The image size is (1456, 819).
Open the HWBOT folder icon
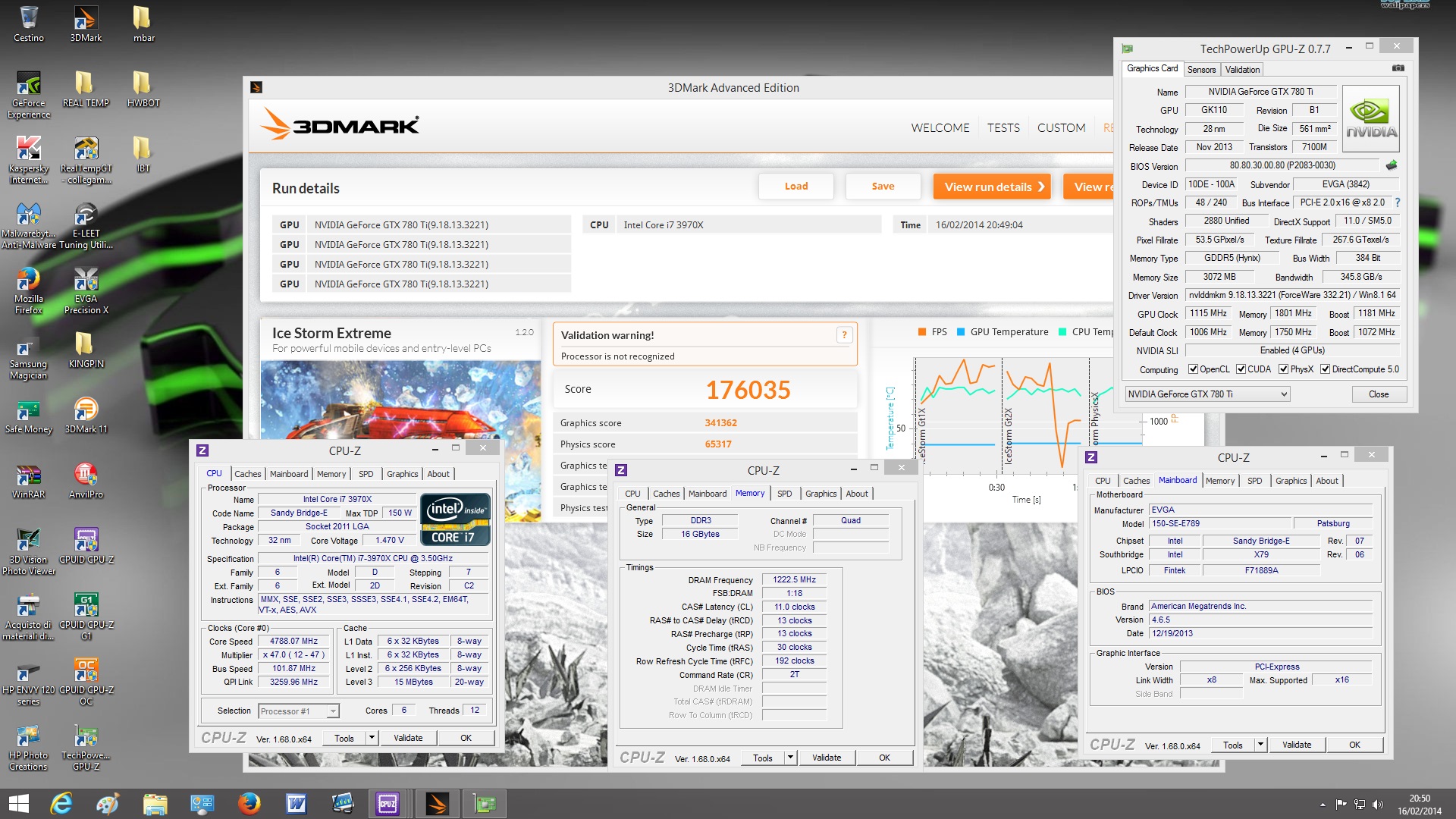point(143,89)
